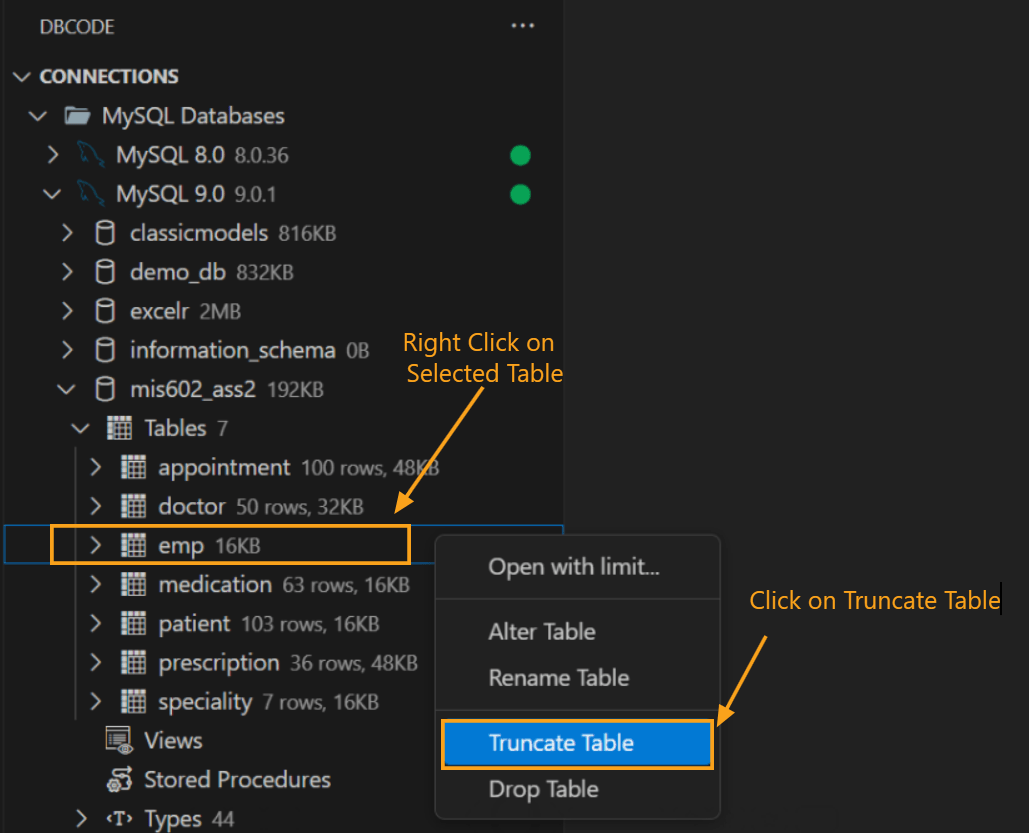Image resolution: width=1029 pixels, height=833 pixels.
Task: Click the Types icon in the tree
Action: tap(121, 818)
